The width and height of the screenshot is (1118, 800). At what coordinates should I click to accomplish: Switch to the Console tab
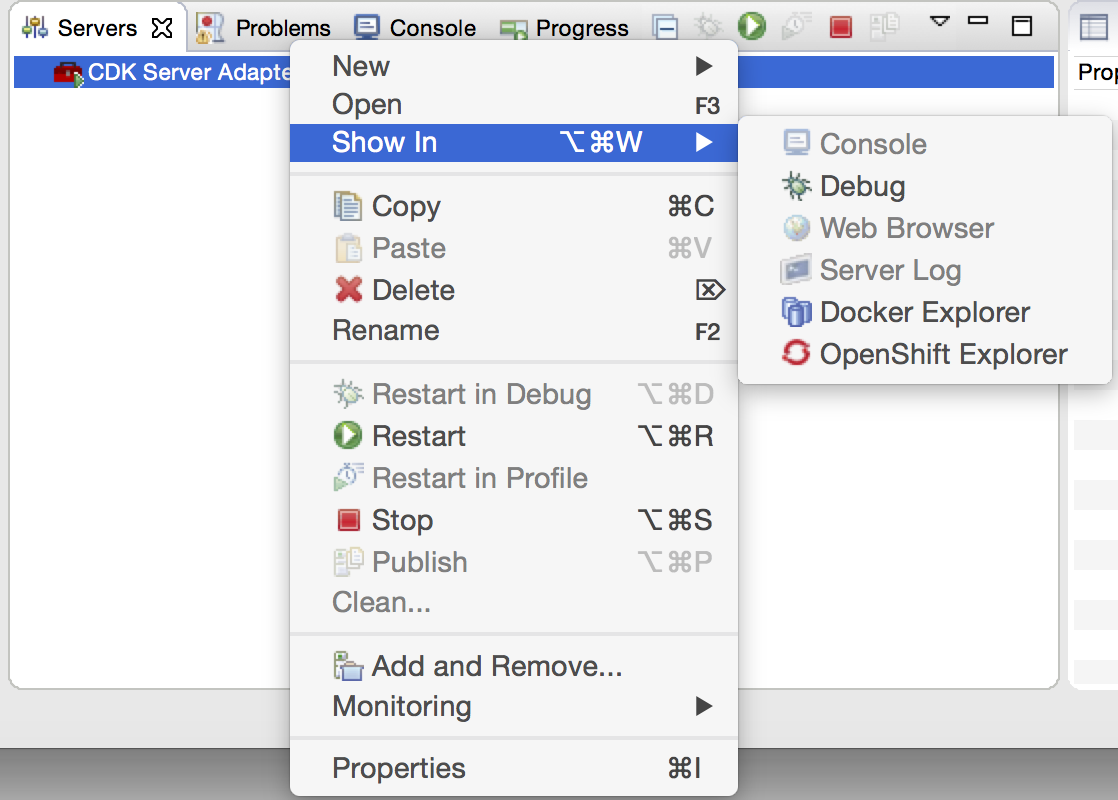tap(432, 28)
